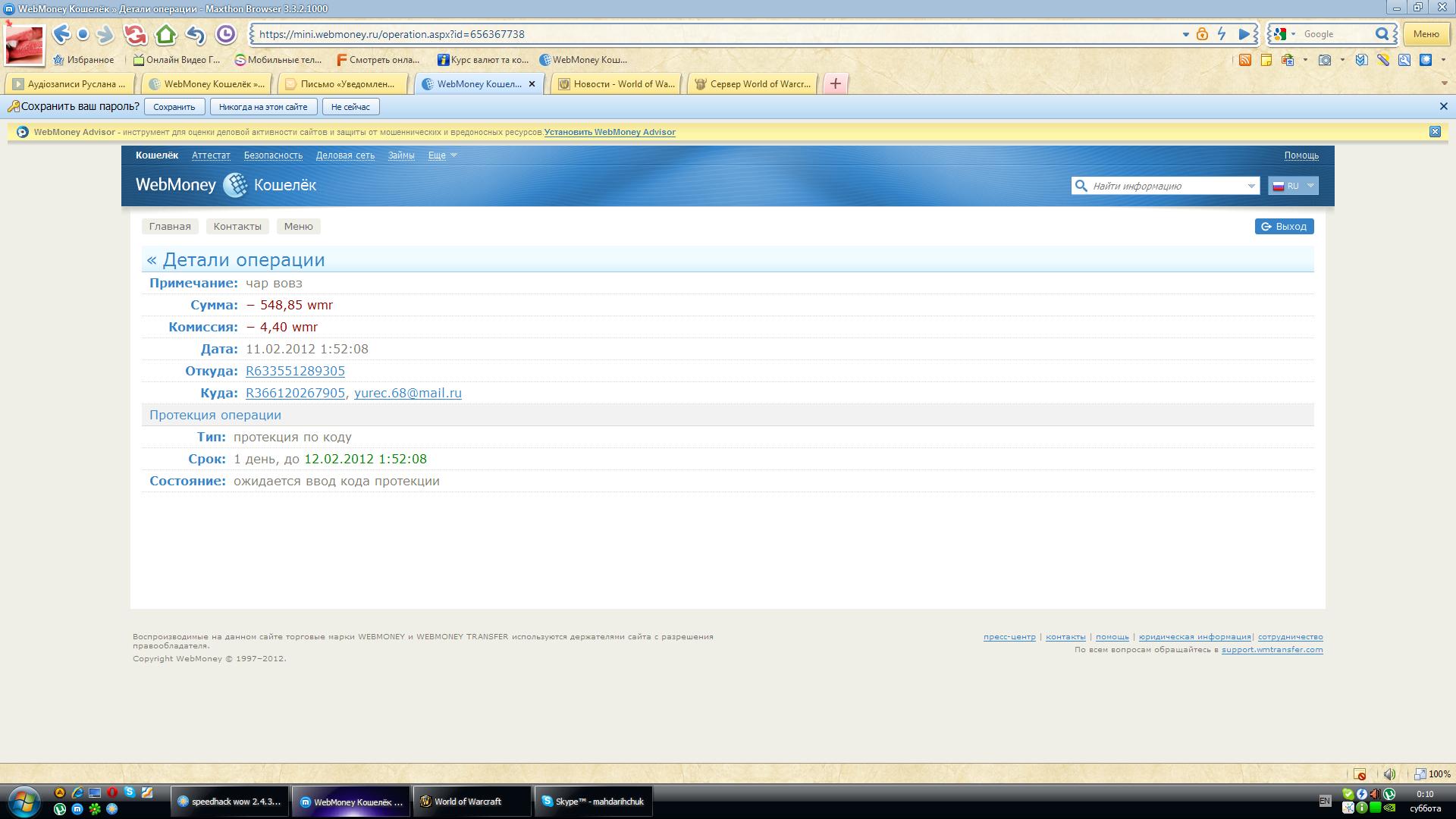The width and height of the screenshot is (1456, 819).
Task: Open the Аттестат menu item
Action: [x=211, y=155]
